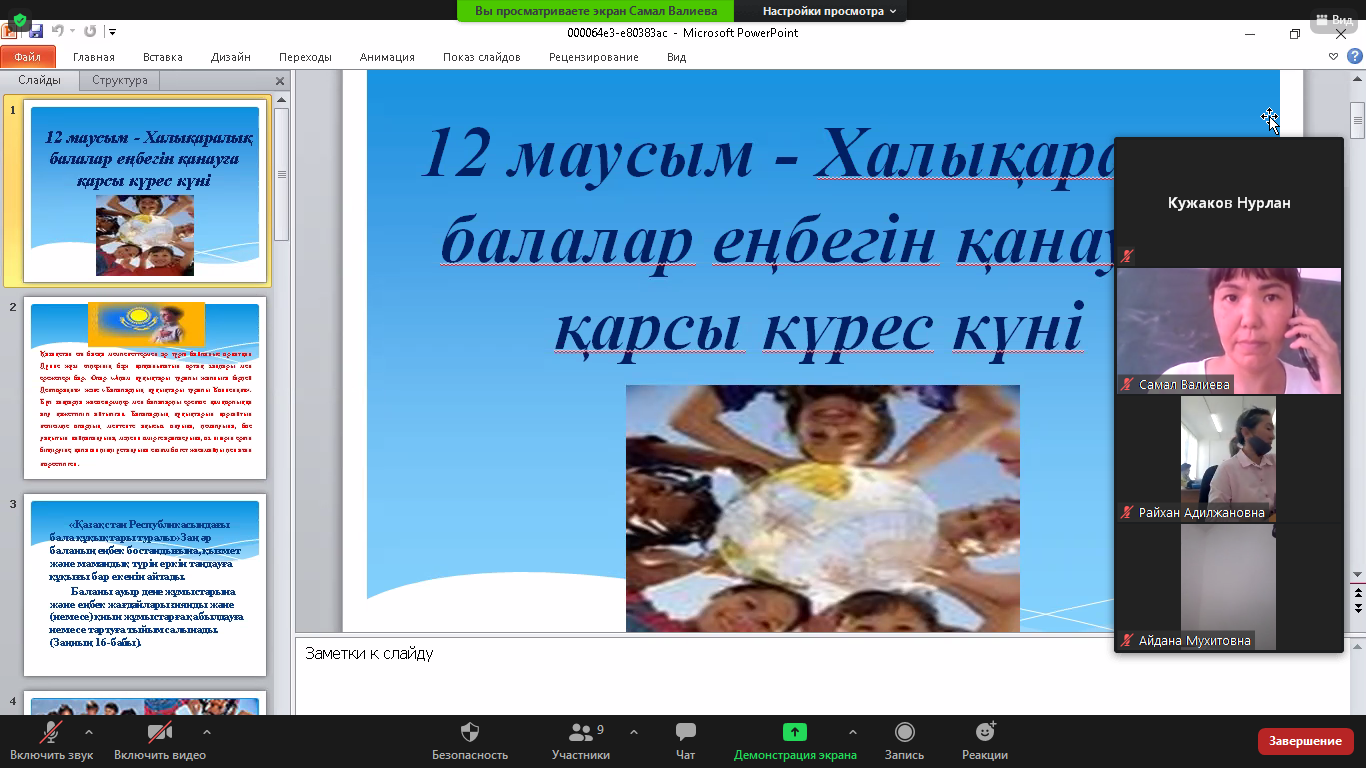Screen dimensions: 1366x768
Task: Open the Zoom Вид layout button
Action: pos(1335,20)
